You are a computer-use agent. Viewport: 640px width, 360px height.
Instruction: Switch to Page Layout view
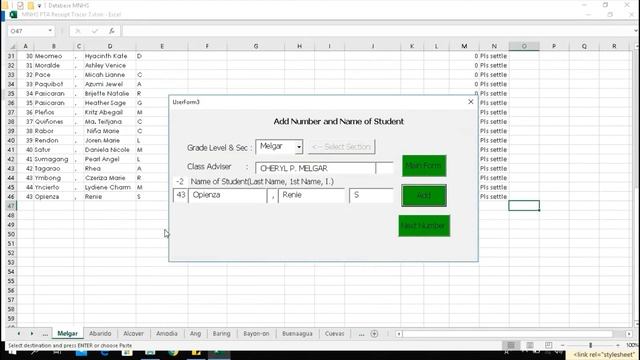click(530, 345)
